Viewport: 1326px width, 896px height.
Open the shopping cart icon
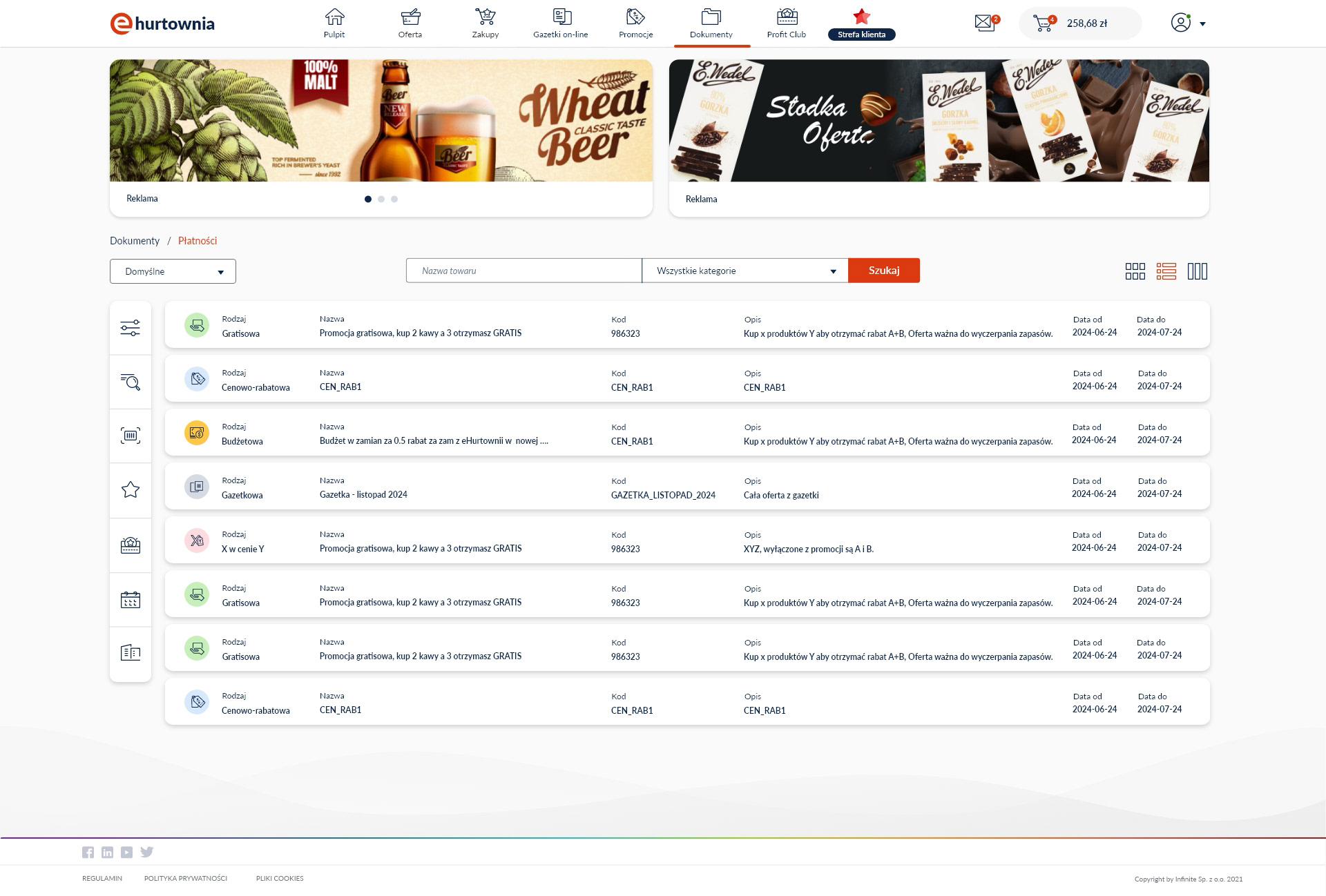[1043, 23]
